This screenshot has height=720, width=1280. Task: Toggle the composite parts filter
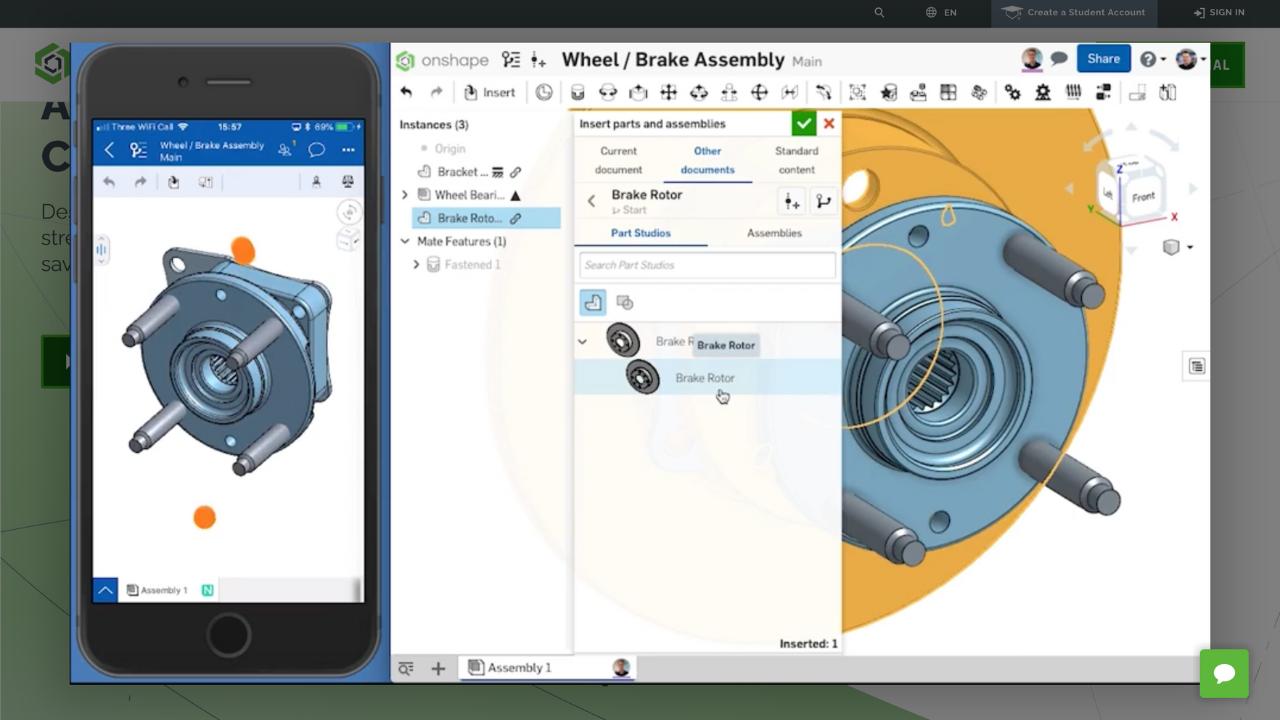[x=625, y=302]
